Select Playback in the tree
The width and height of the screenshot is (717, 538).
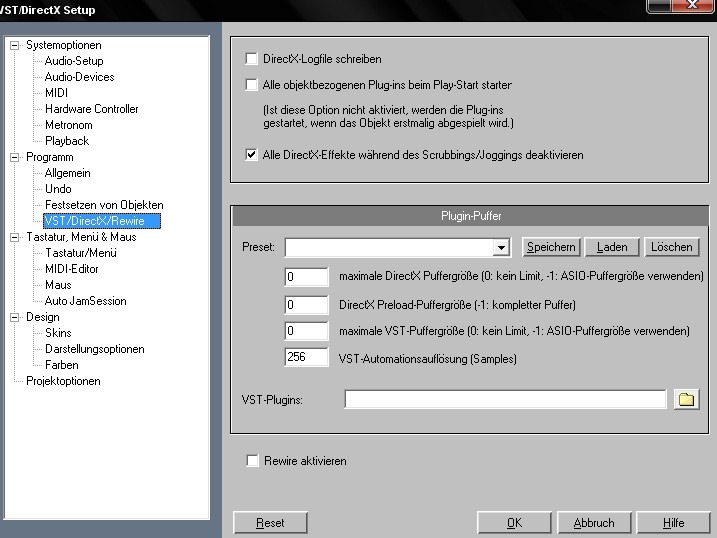[x=67, y=141]
